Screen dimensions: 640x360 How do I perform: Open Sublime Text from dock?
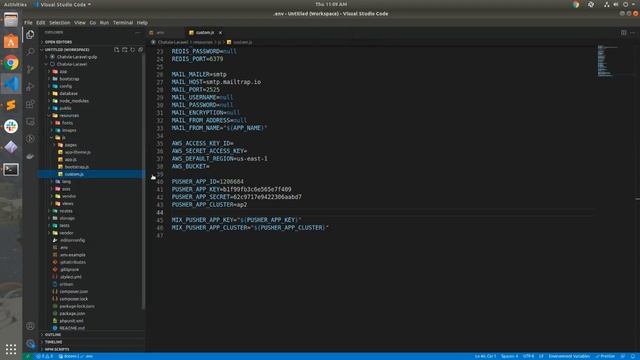click(11, 105)
